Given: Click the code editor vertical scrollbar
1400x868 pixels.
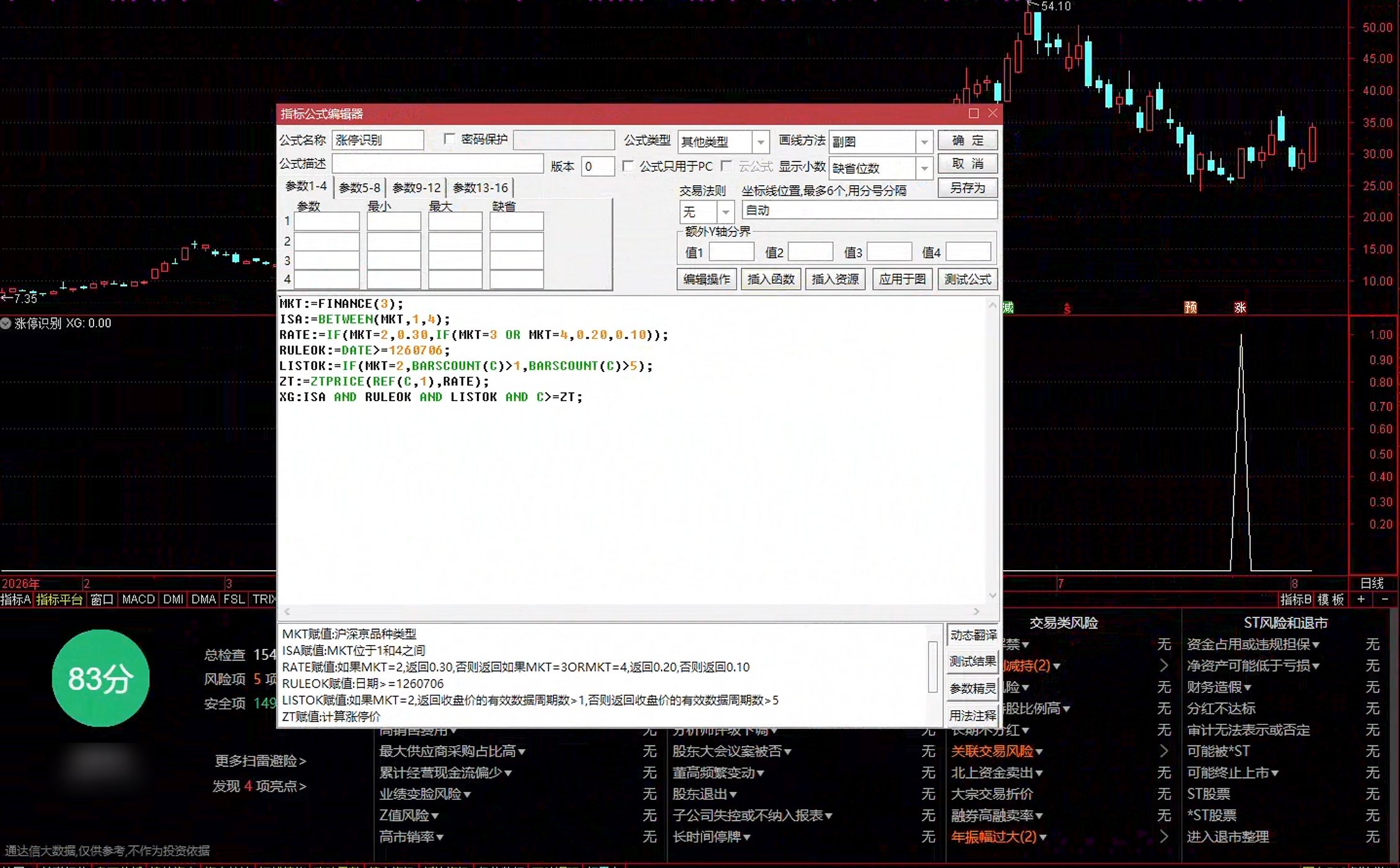Looking at the screenshot, I should [x=992, y=450].
